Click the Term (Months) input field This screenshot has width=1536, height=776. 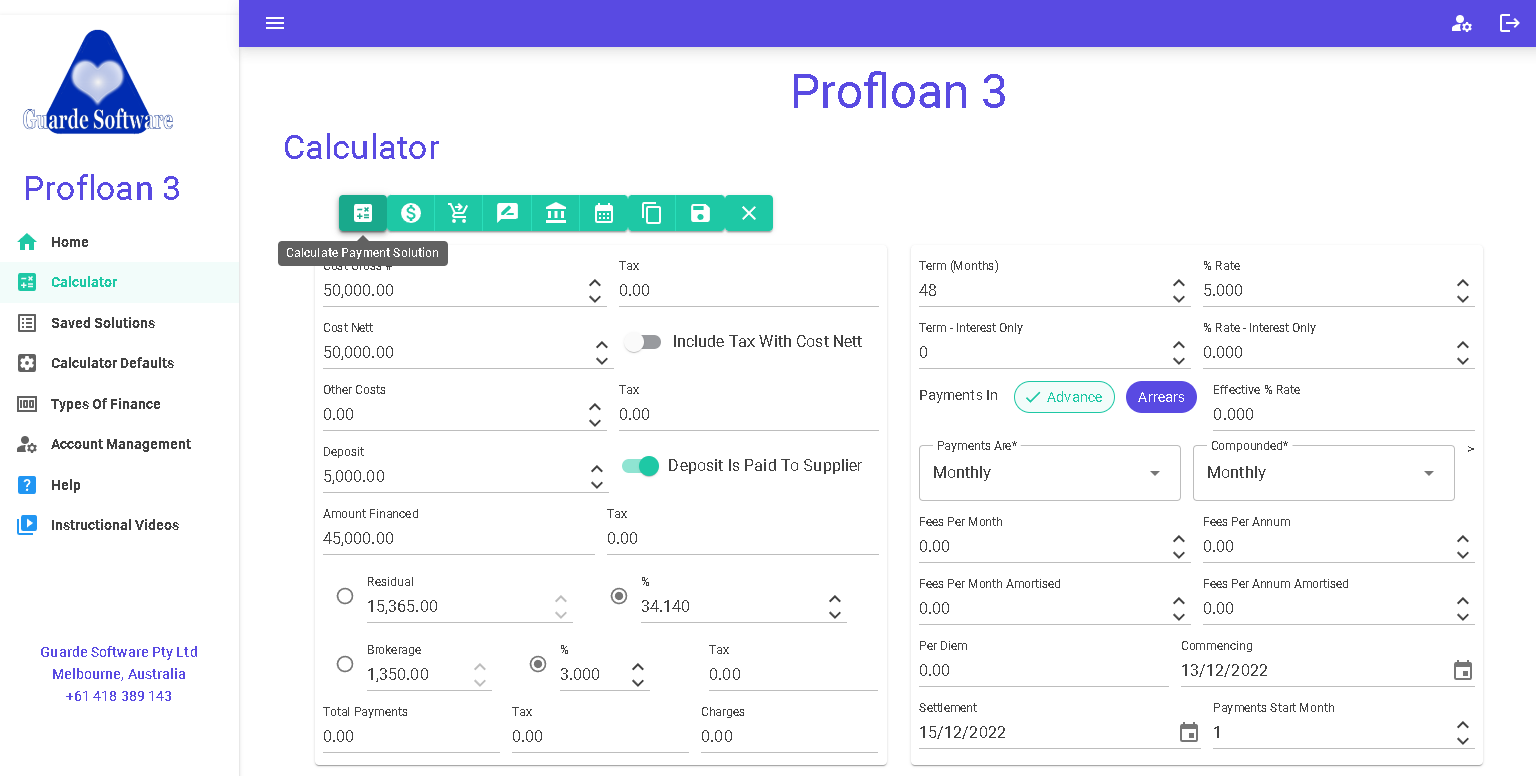[x=1042, y=291]
